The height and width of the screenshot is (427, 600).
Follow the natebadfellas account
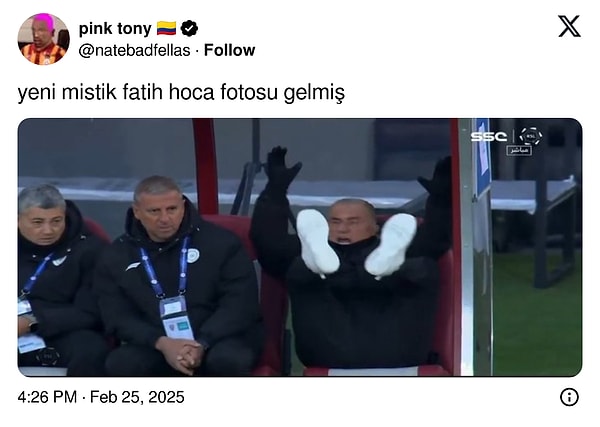point(230,50)
